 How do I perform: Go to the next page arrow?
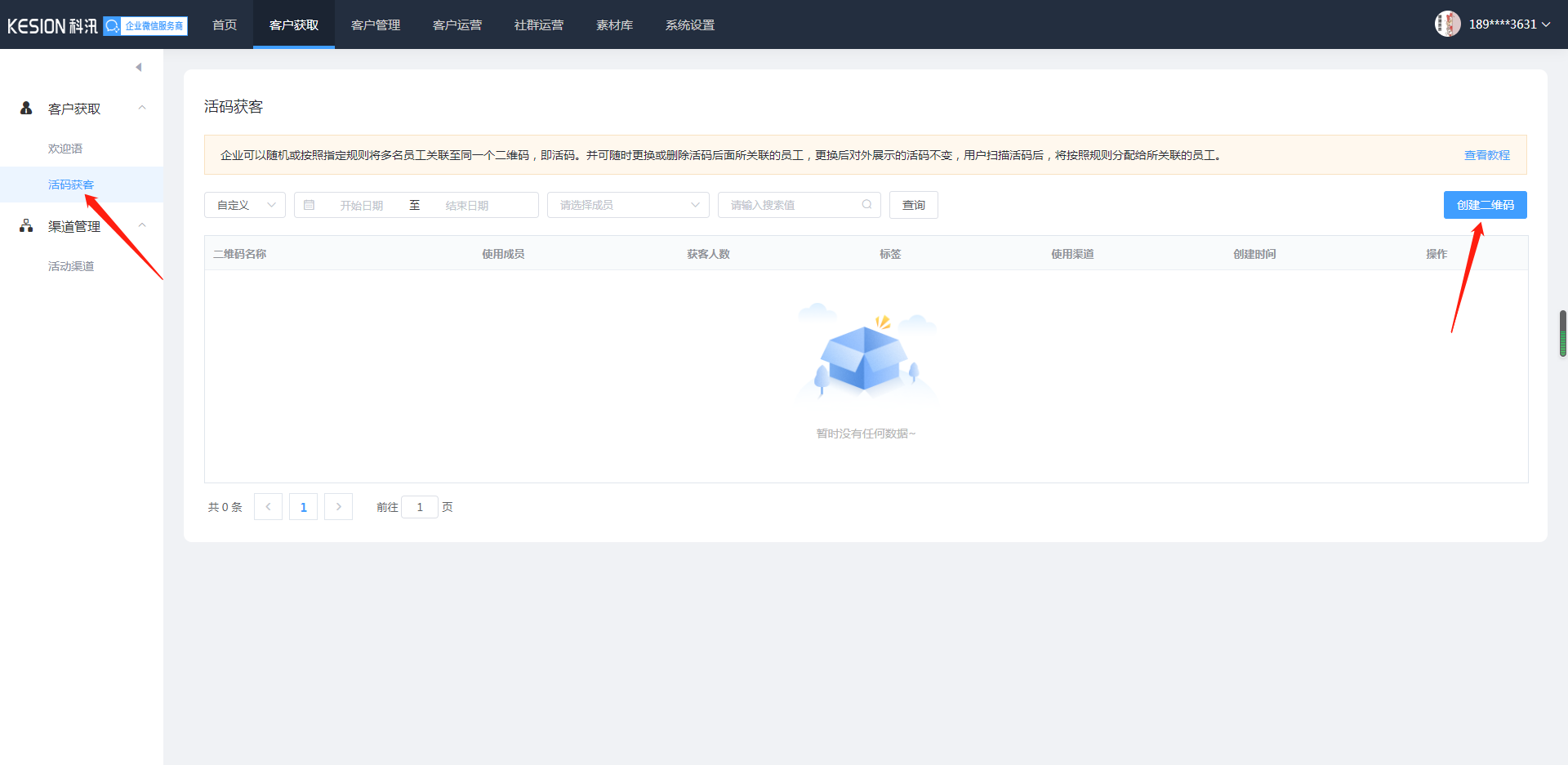pos(339,507)
